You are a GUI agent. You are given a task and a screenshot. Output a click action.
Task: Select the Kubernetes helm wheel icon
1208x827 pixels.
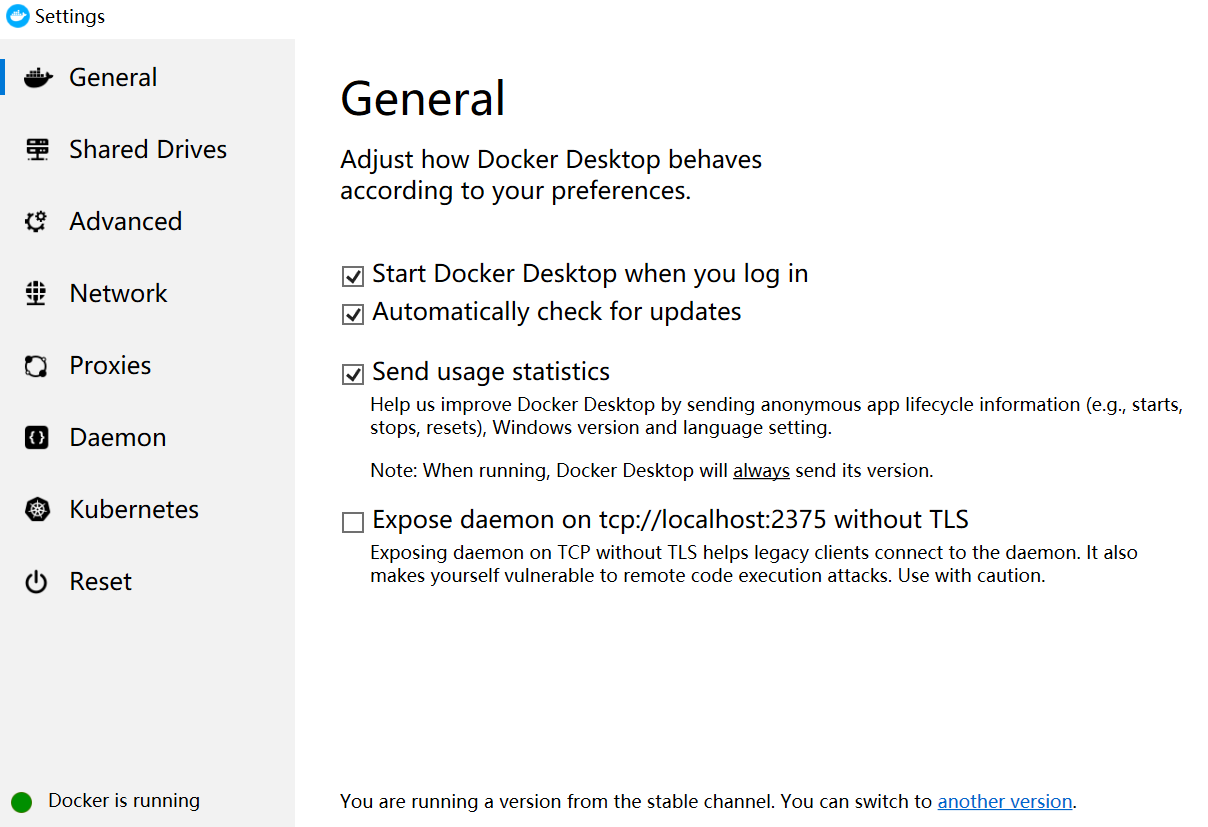click(x=37, y=508)
